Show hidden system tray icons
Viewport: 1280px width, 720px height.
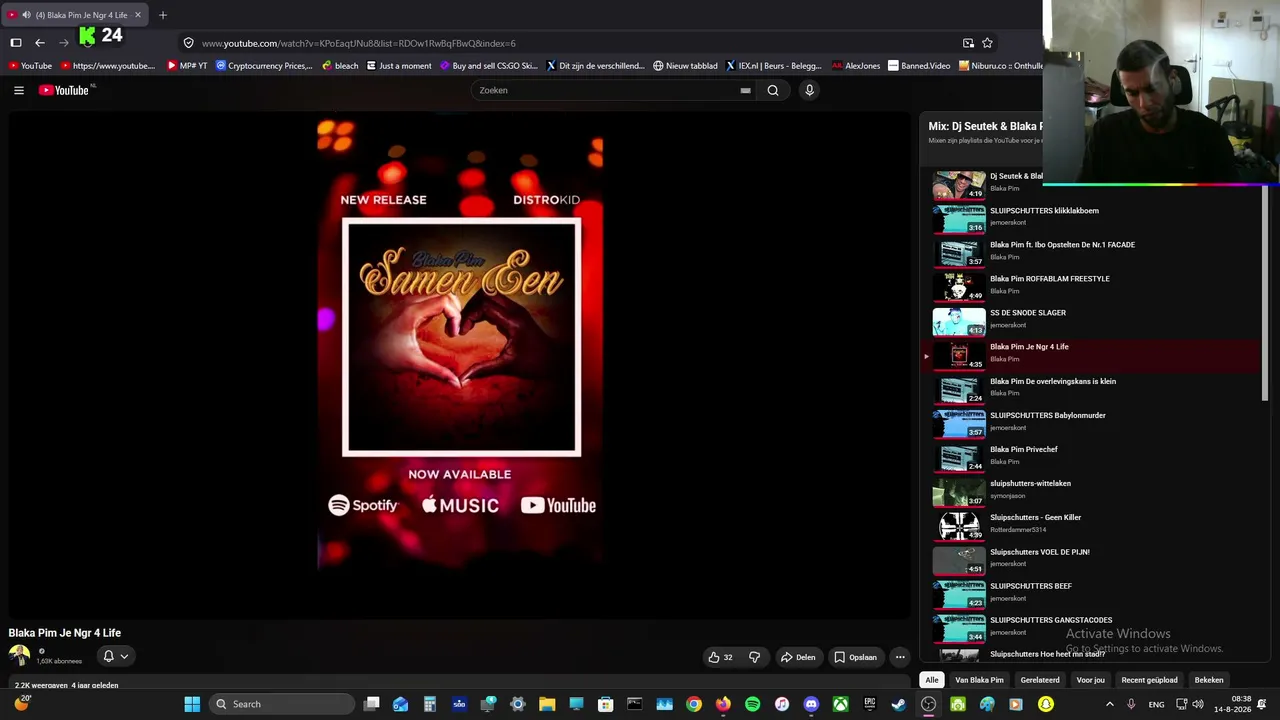click(1109, 704)
